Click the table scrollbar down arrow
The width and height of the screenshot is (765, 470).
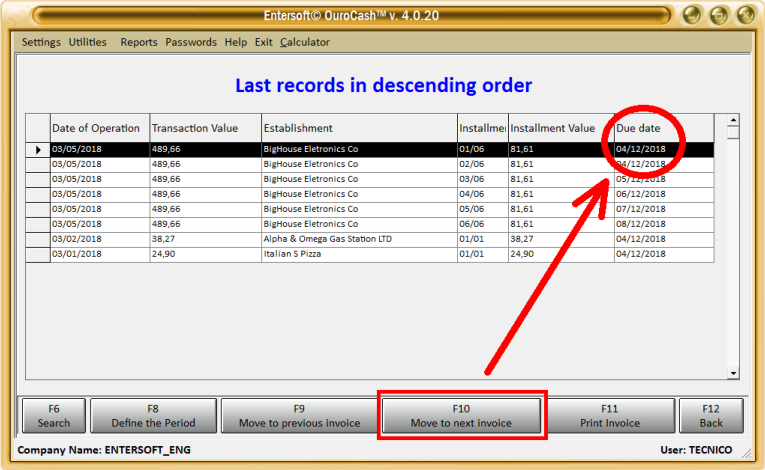click(x=733, y=373)
